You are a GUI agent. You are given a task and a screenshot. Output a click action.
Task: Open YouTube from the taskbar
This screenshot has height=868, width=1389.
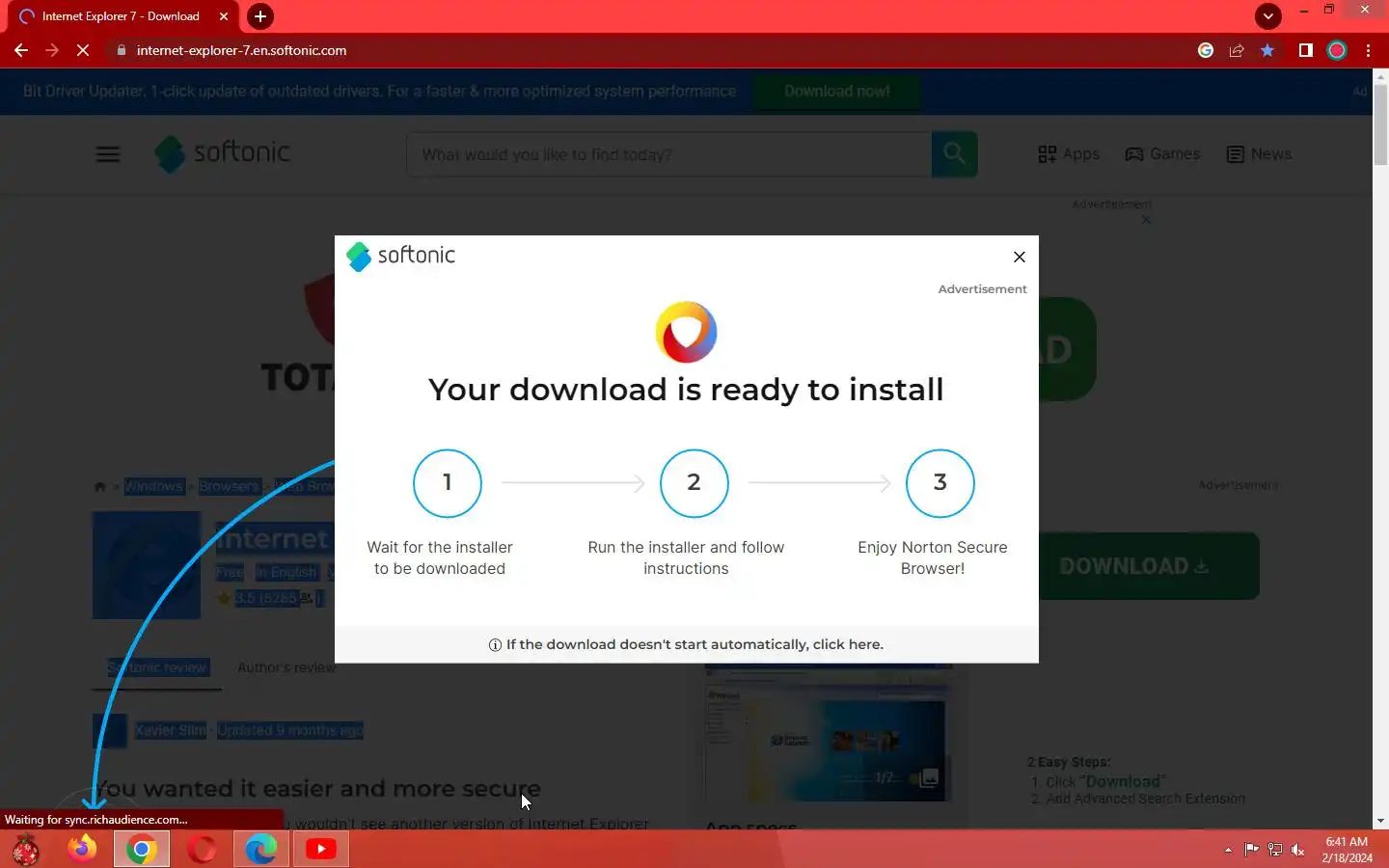coord(321,849)
